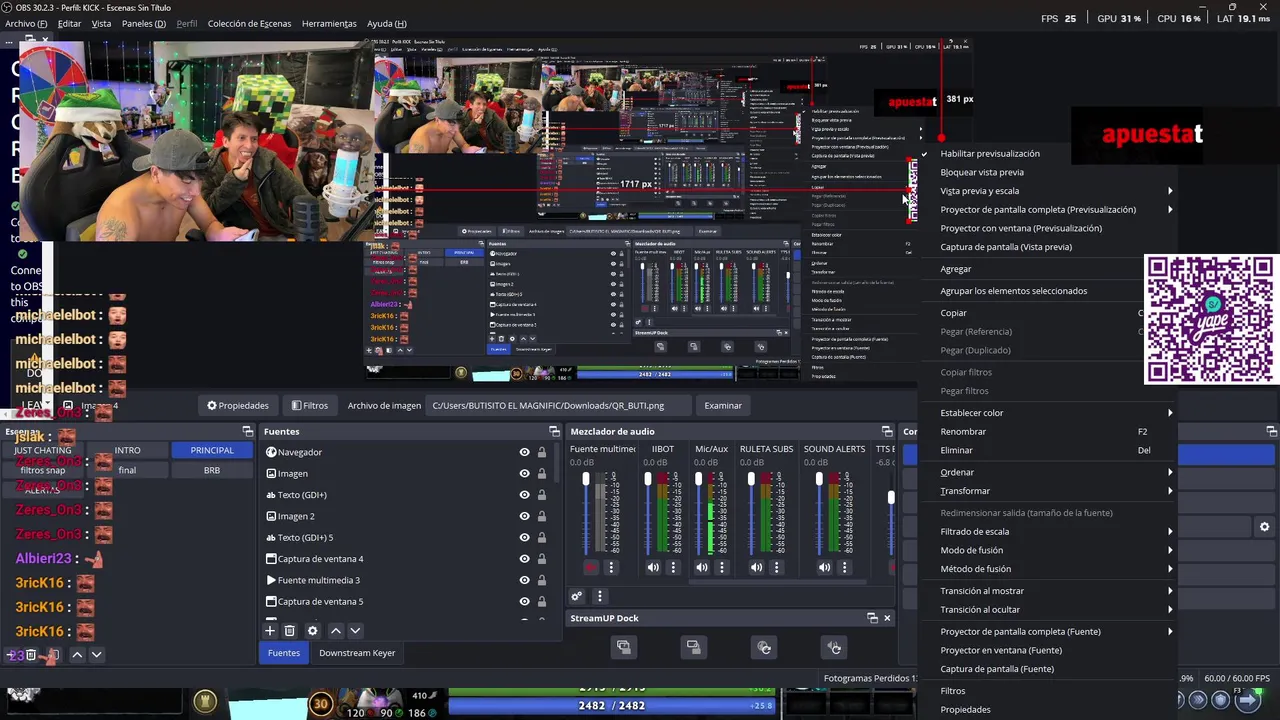Viewport: 1280px width, 720px height.
Task: Toggle lock on Captura de ventana 4
Action: click(542, 559)
